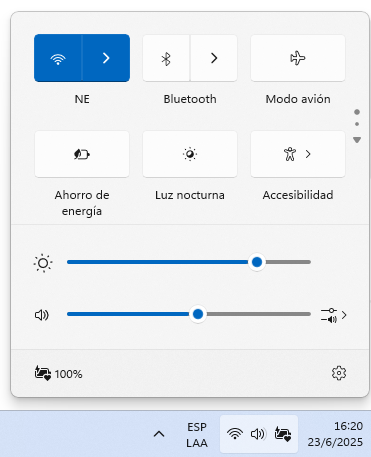Show hidden tray icons chevron
Viewport: 371px width, 457px height.
pos(159,434)
